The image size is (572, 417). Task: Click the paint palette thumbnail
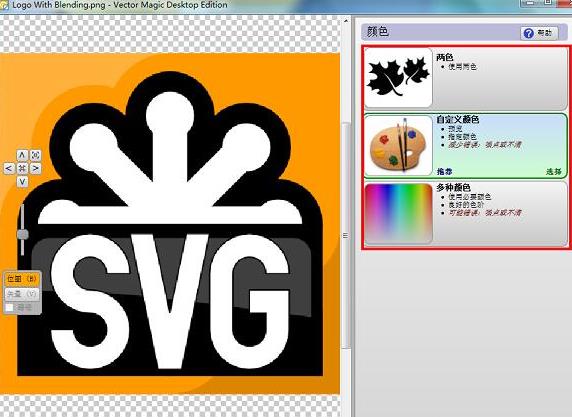[398, 146]
